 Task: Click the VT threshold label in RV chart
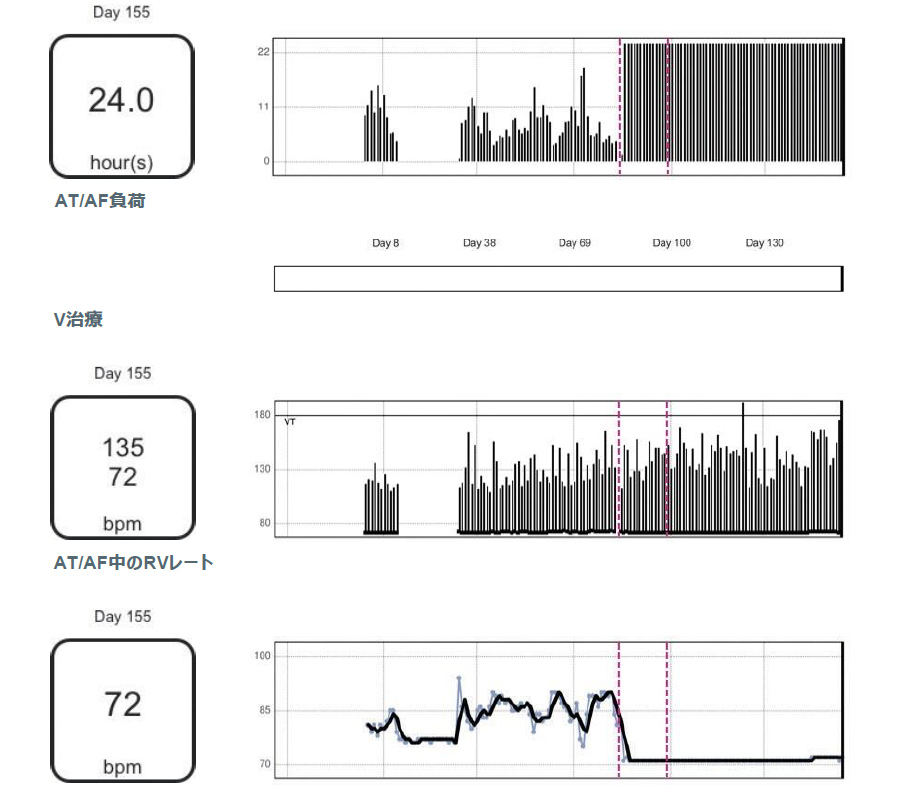click(x=290, y=422)
